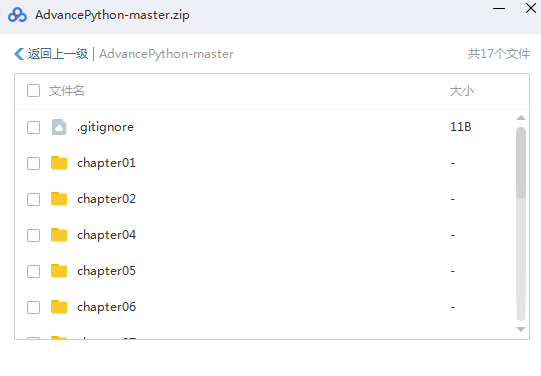Tick the select-all checkbox beside 文件名
541x376 pixels.
coord(33,91)
